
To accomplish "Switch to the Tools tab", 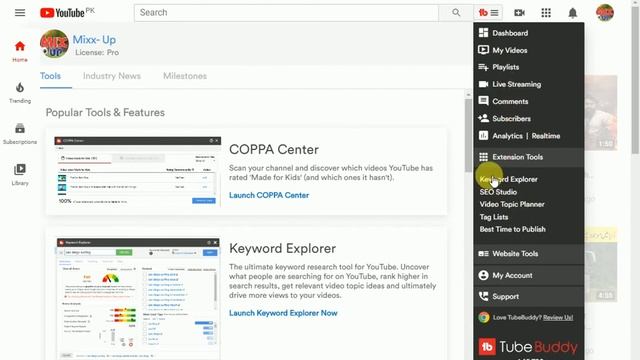I will coord(51,76).
